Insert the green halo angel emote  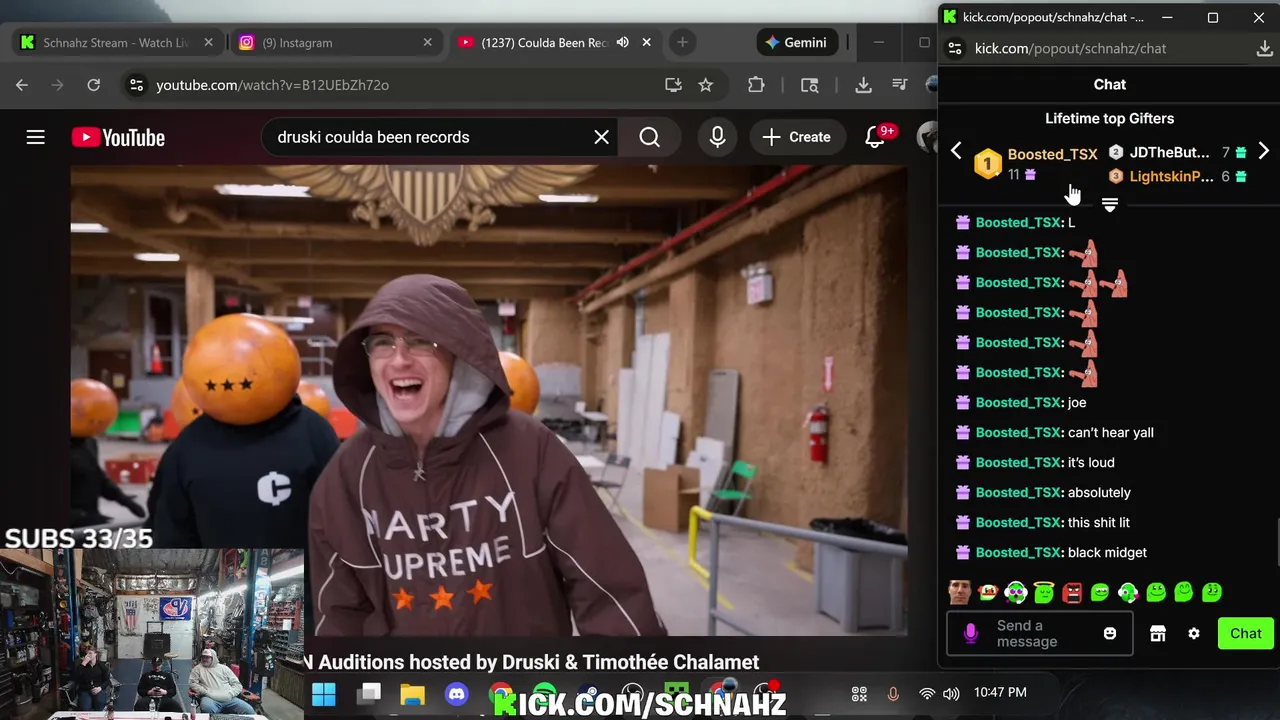coord(1044,592)
